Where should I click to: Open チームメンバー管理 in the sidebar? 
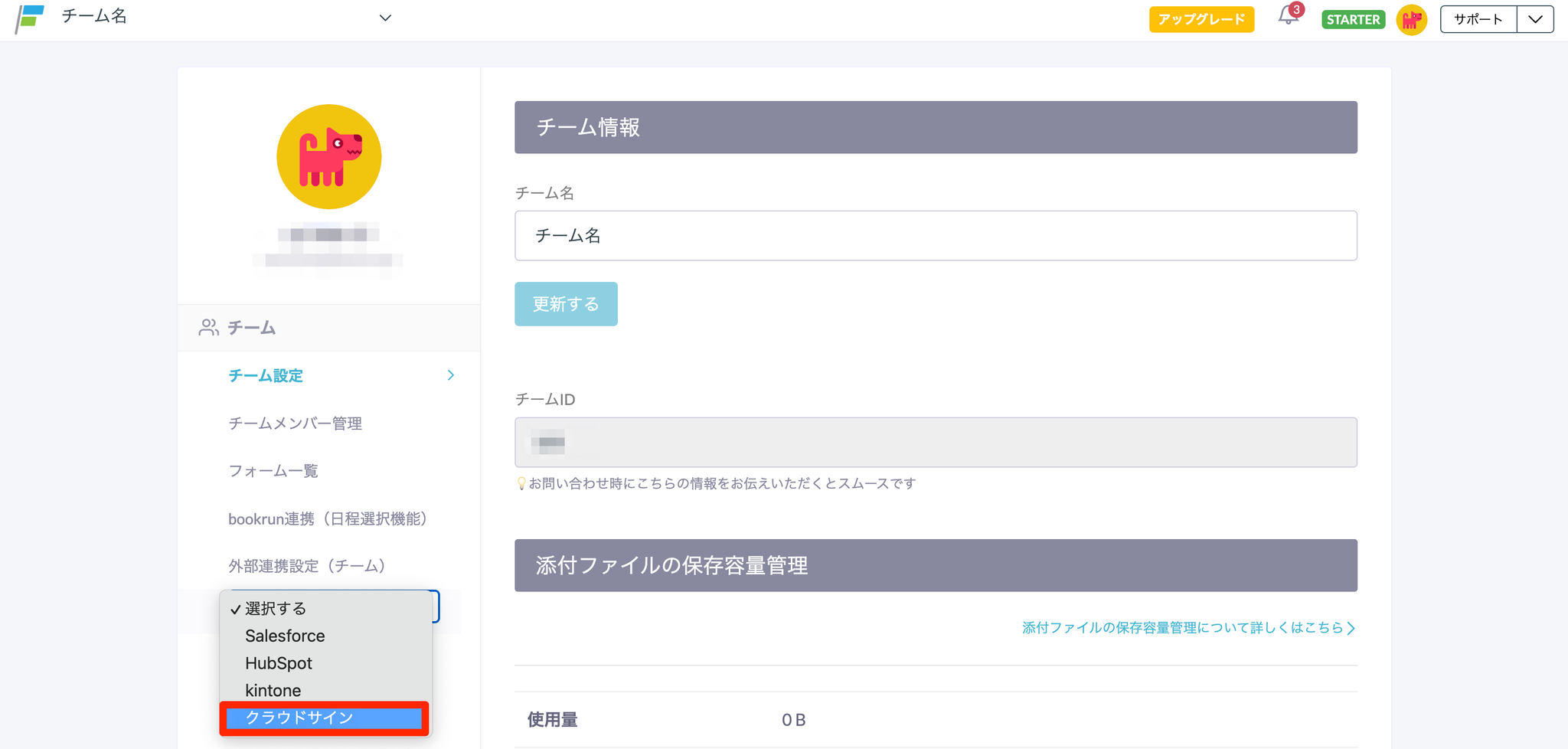[x=295, y=424]
